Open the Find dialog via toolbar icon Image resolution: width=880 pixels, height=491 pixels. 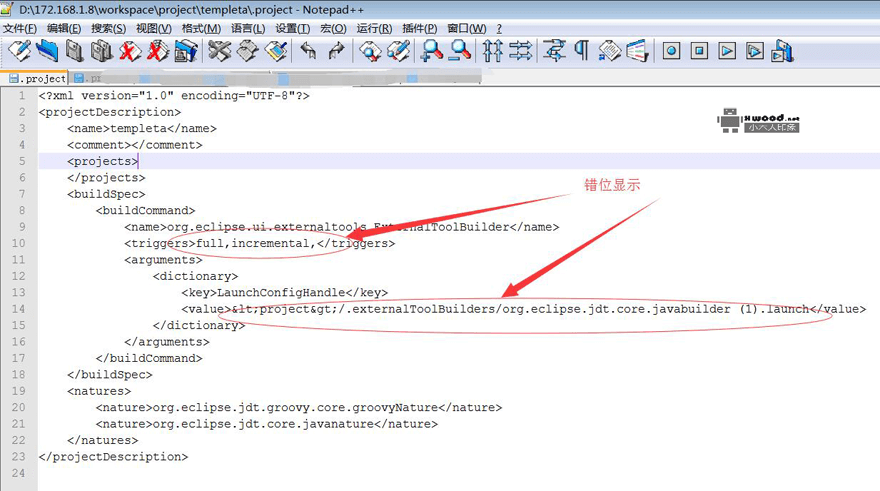(x=370, y=51)
